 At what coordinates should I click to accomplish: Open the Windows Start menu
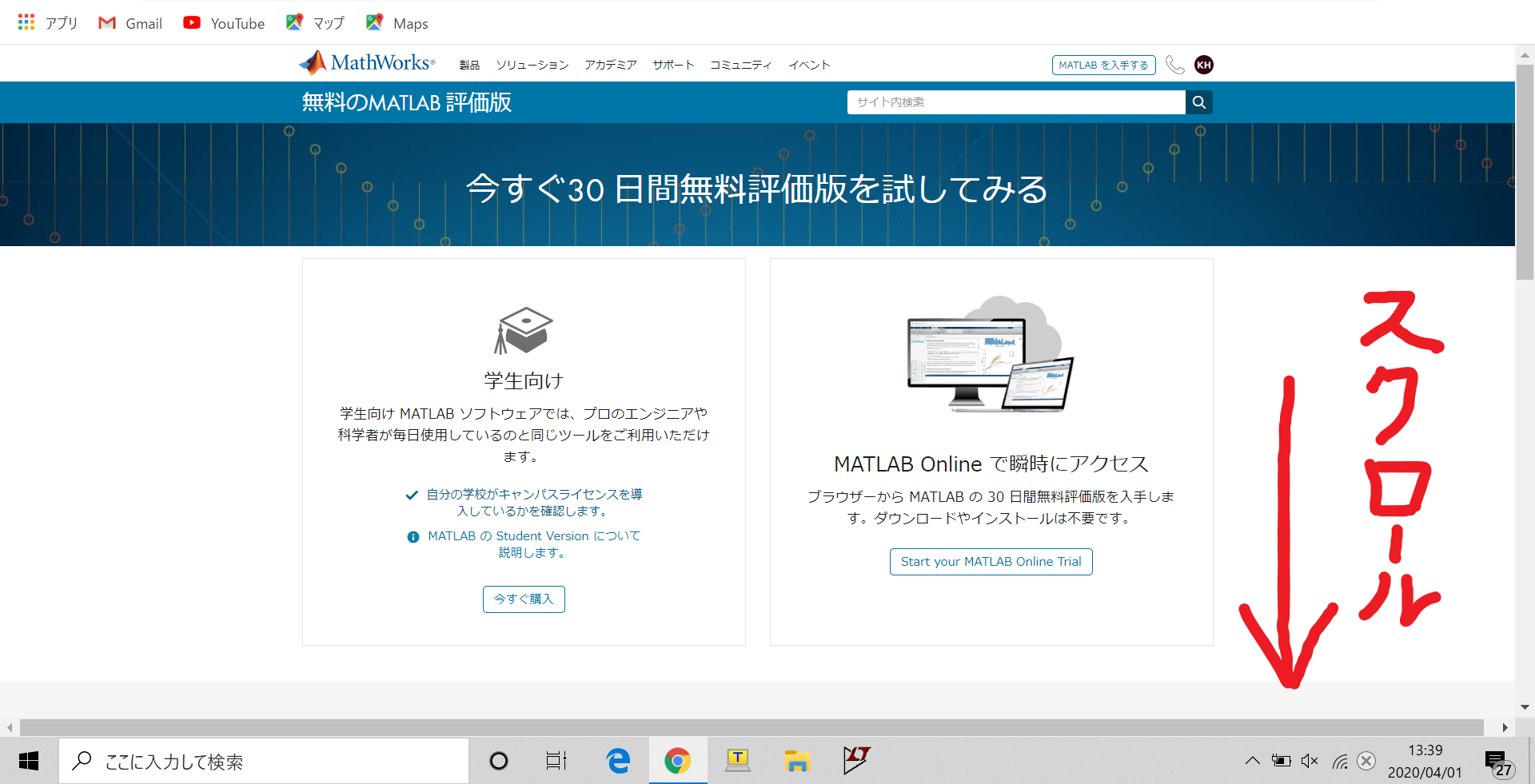pyautogui.click(x=29, y=761)
